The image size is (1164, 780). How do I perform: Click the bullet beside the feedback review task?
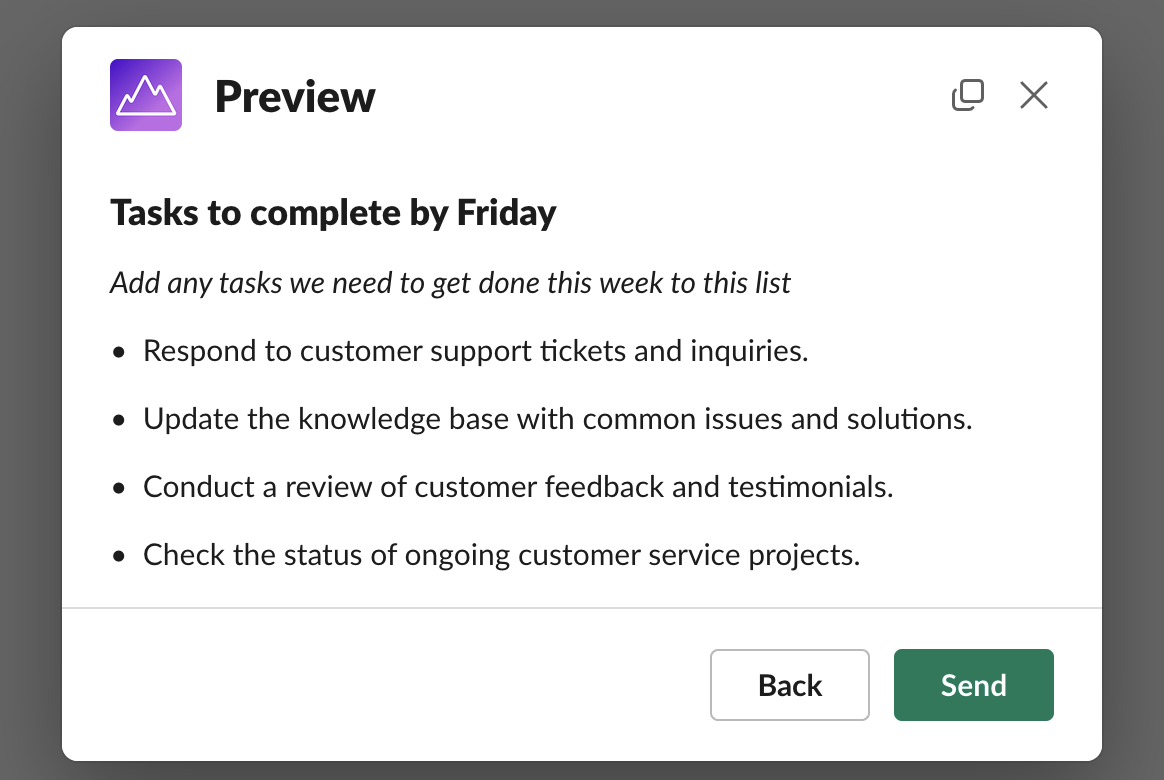(x=120, y=487)
